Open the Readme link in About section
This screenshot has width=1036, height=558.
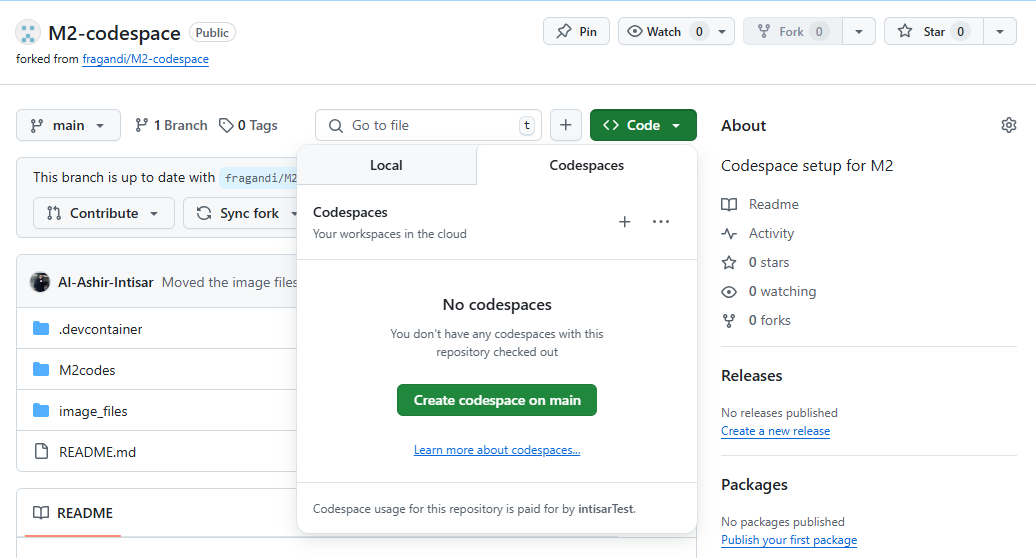coord(773,204)
